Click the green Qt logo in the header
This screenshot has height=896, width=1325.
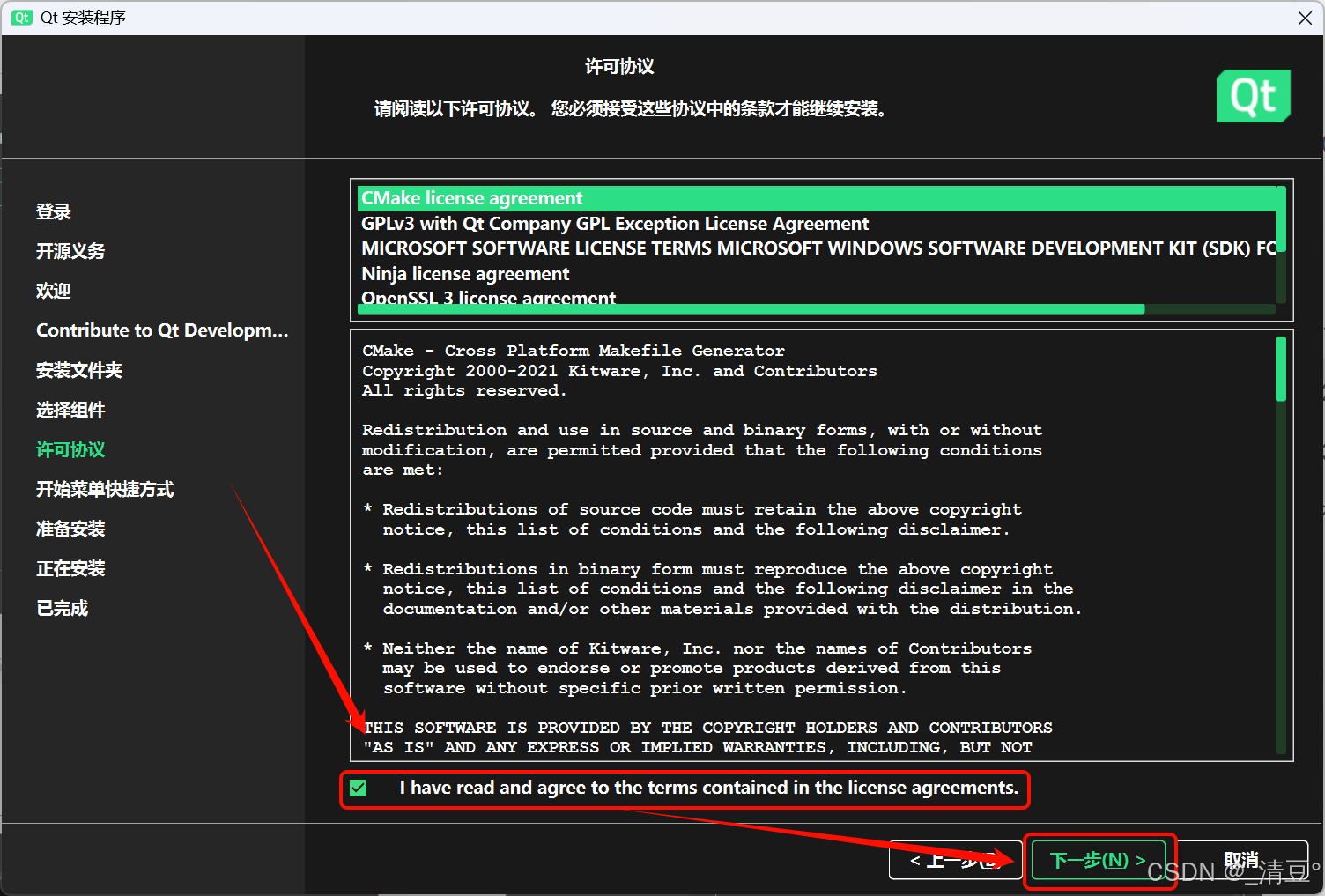pyautogui.click(x=1254, y=96)
